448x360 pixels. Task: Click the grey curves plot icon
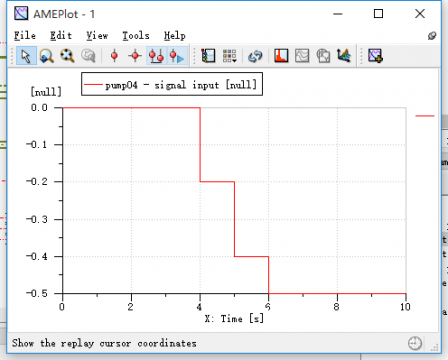click(x=302, y=56)
